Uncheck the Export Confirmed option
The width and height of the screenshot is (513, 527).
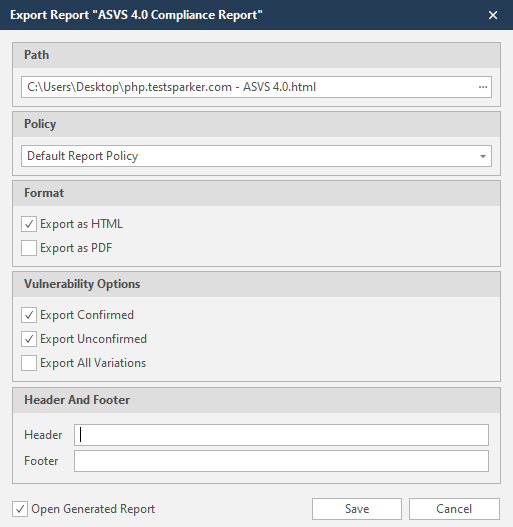click(x=29, y=315)
